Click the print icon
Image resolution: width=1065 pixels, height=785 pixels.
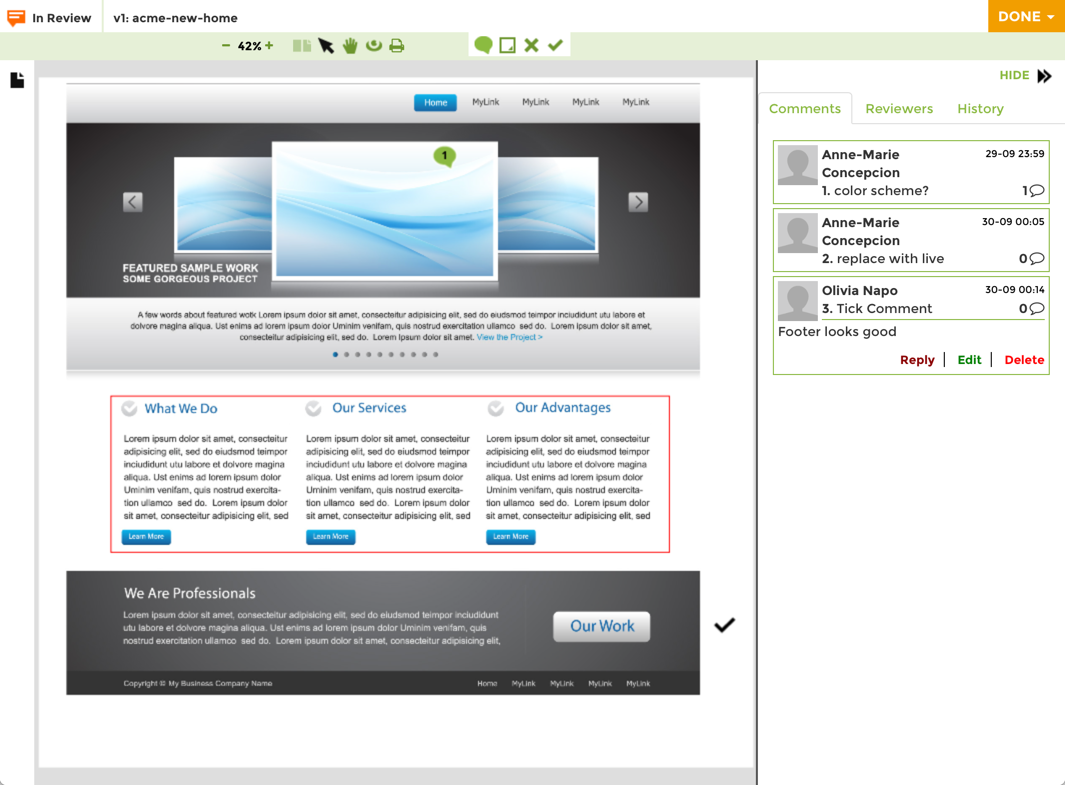pos(397,45)
